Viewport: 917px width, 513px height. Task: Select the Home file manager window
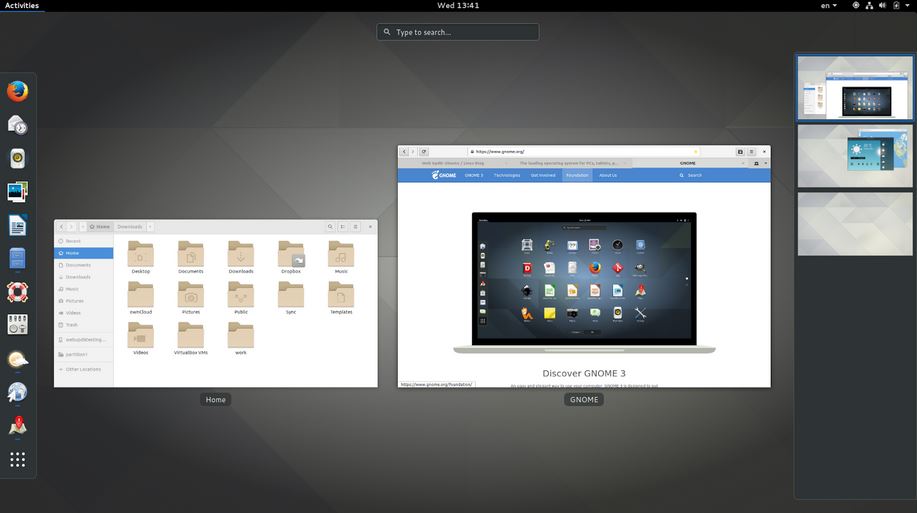click(216, 304)
